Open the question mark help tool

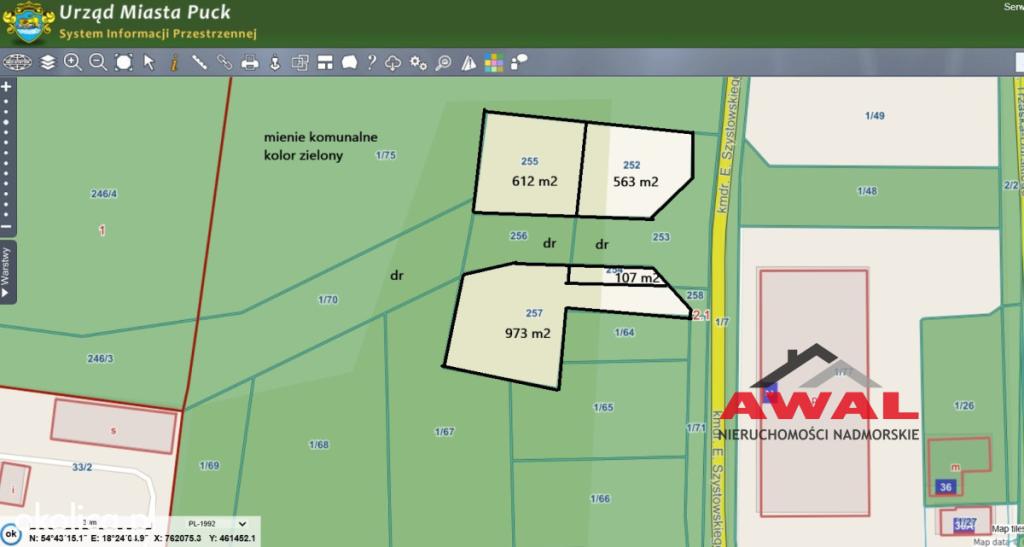(x=371, y=62)
